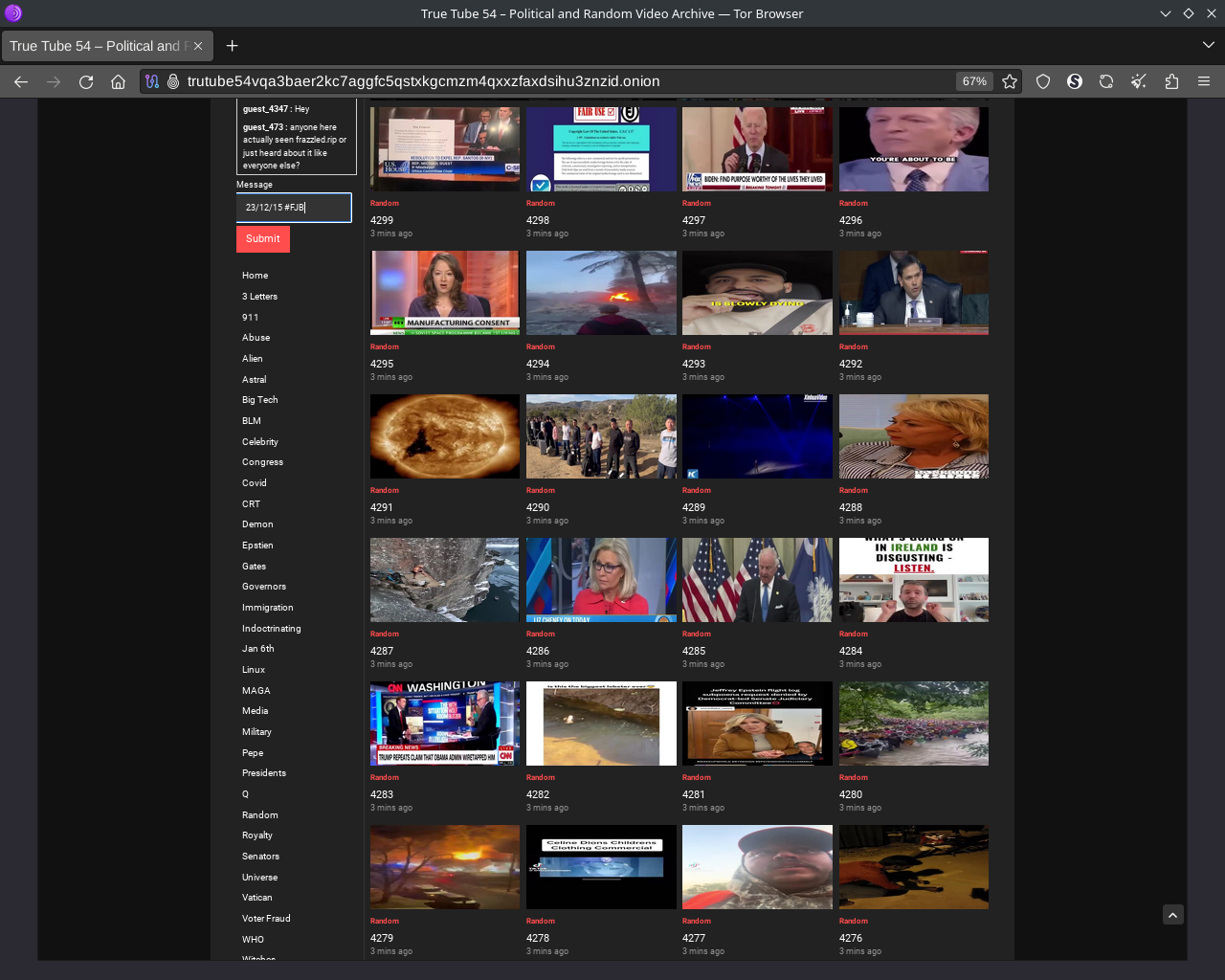
Task: Open the Home sidebar link
Action: point(256,276)
